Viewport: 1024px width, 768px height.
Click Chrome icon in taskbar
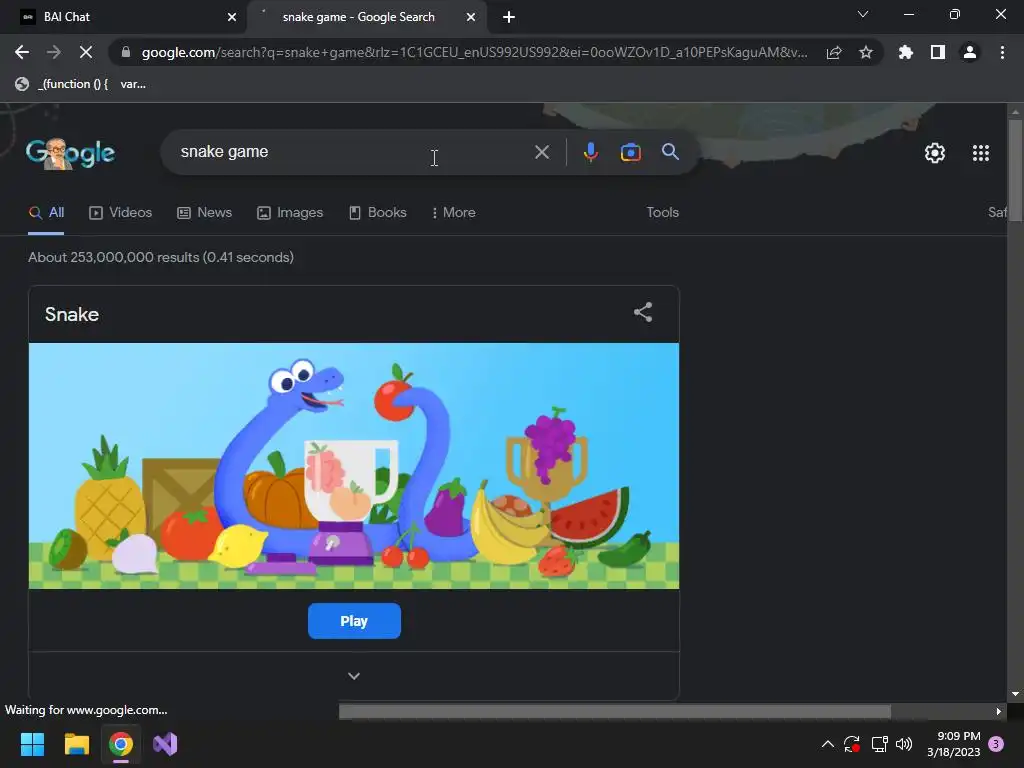121,744
